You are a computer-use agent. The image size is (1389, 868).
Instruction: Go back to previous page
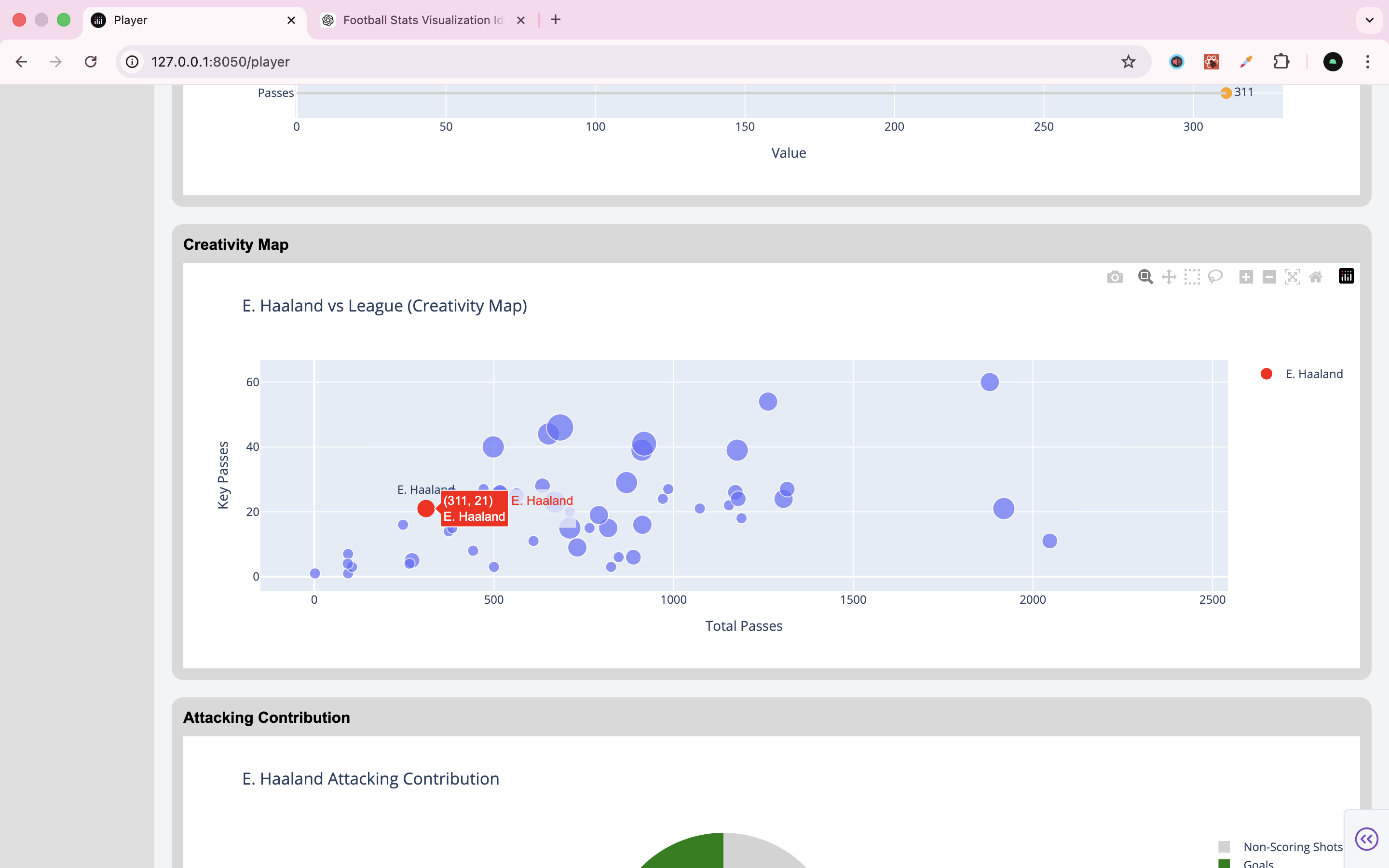pyautogui.click(x=21, y=61)
